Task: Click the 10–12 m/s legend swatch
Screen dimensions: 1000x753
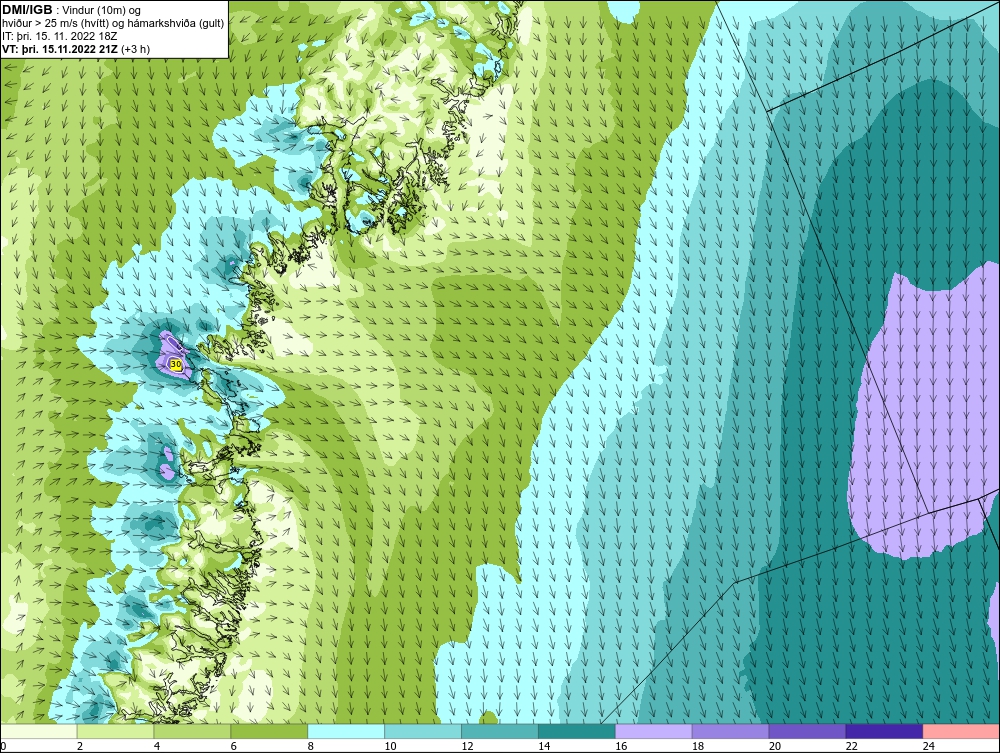Action: point(422,731)
